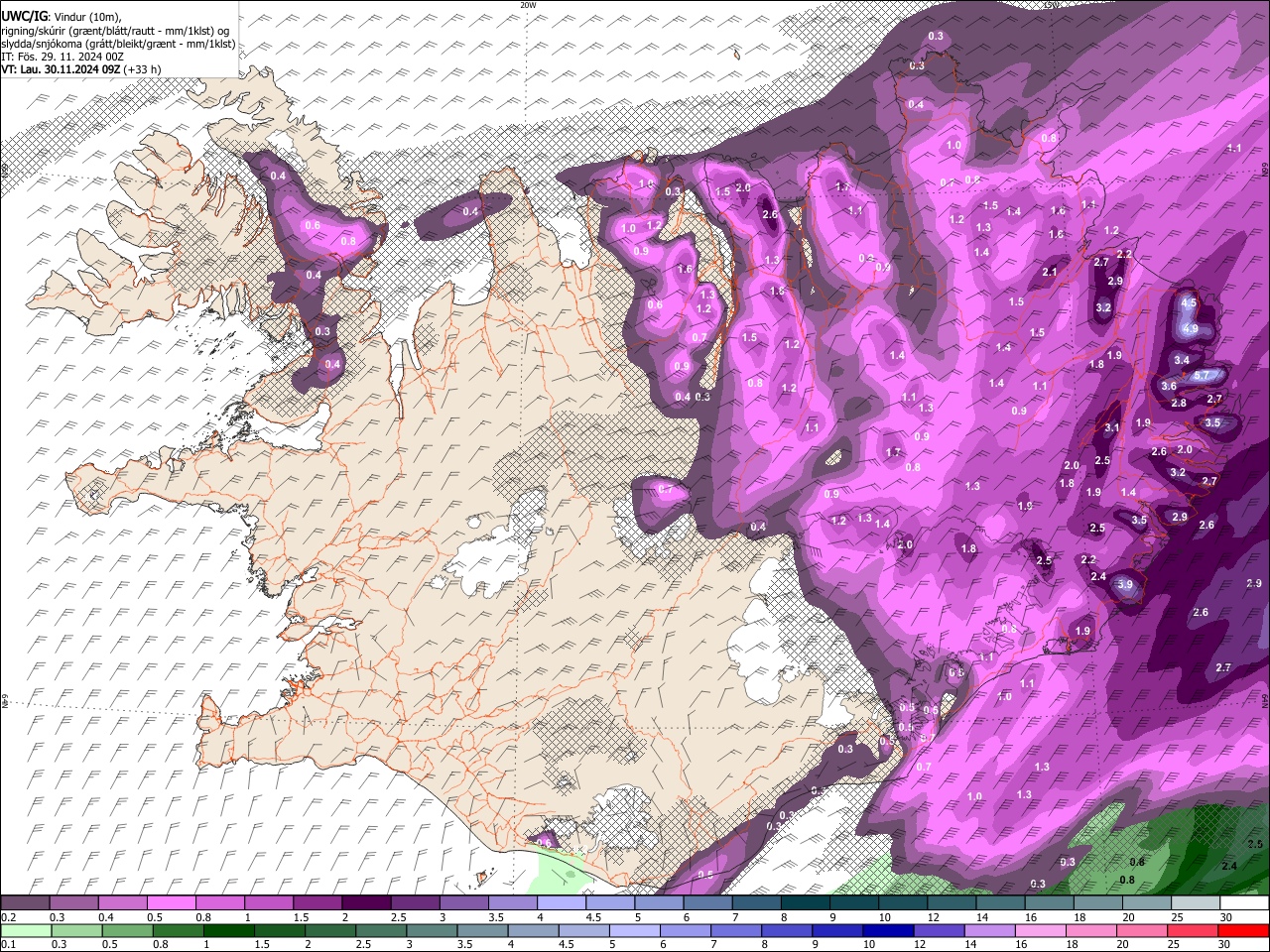Select the darkest green swatch labeled 1 in rain legend
Image resolution: width=1270 pixels, height=952 pixels.
[x=227, y=930]
